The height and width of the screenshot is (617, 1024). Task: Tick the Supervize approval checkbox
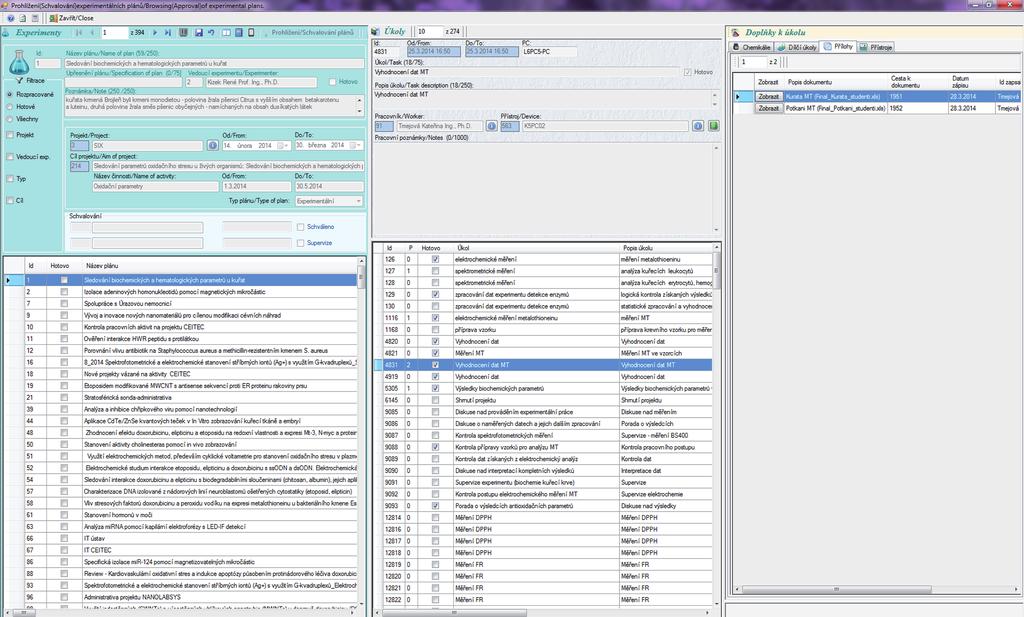tap(300, 243)
